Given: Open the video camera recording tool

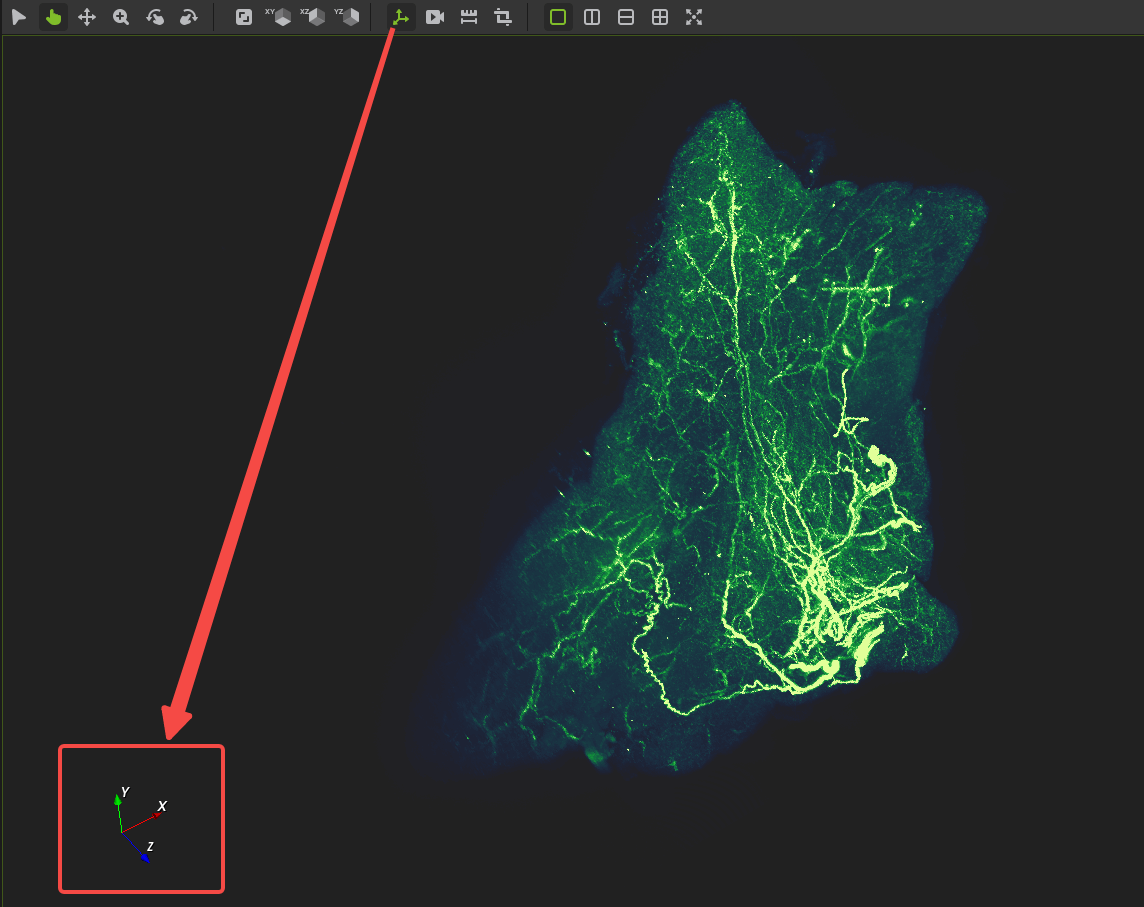Looking at the screenshot, I should pyautogui.click(x=435, y=17).
